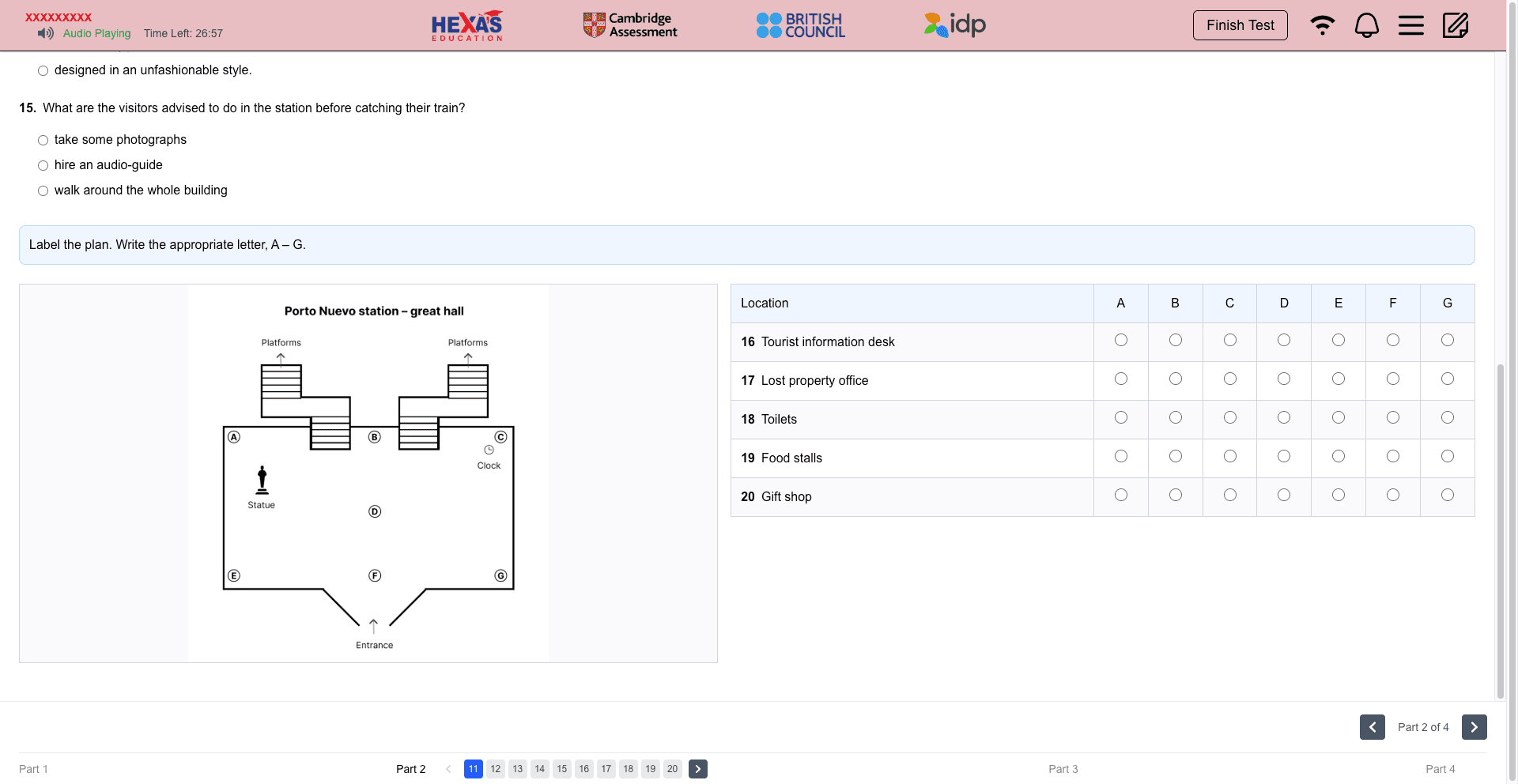Click the notes/edit icon in top bar

point(1456,25)
